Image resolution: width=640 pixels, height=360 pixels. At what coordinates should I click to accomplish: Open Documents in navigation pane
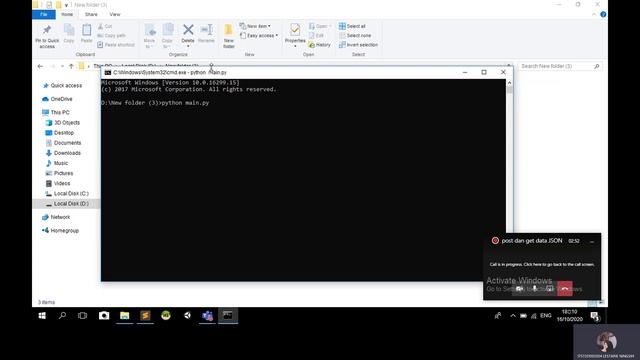(63, 143)
